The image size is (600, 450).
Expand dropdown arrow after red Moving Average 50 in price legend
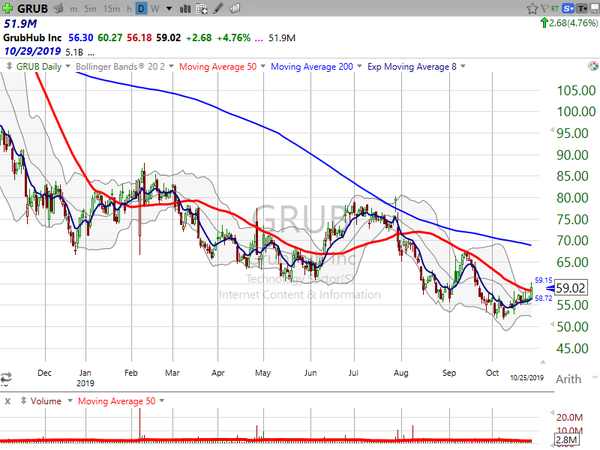tap(263, 66)
